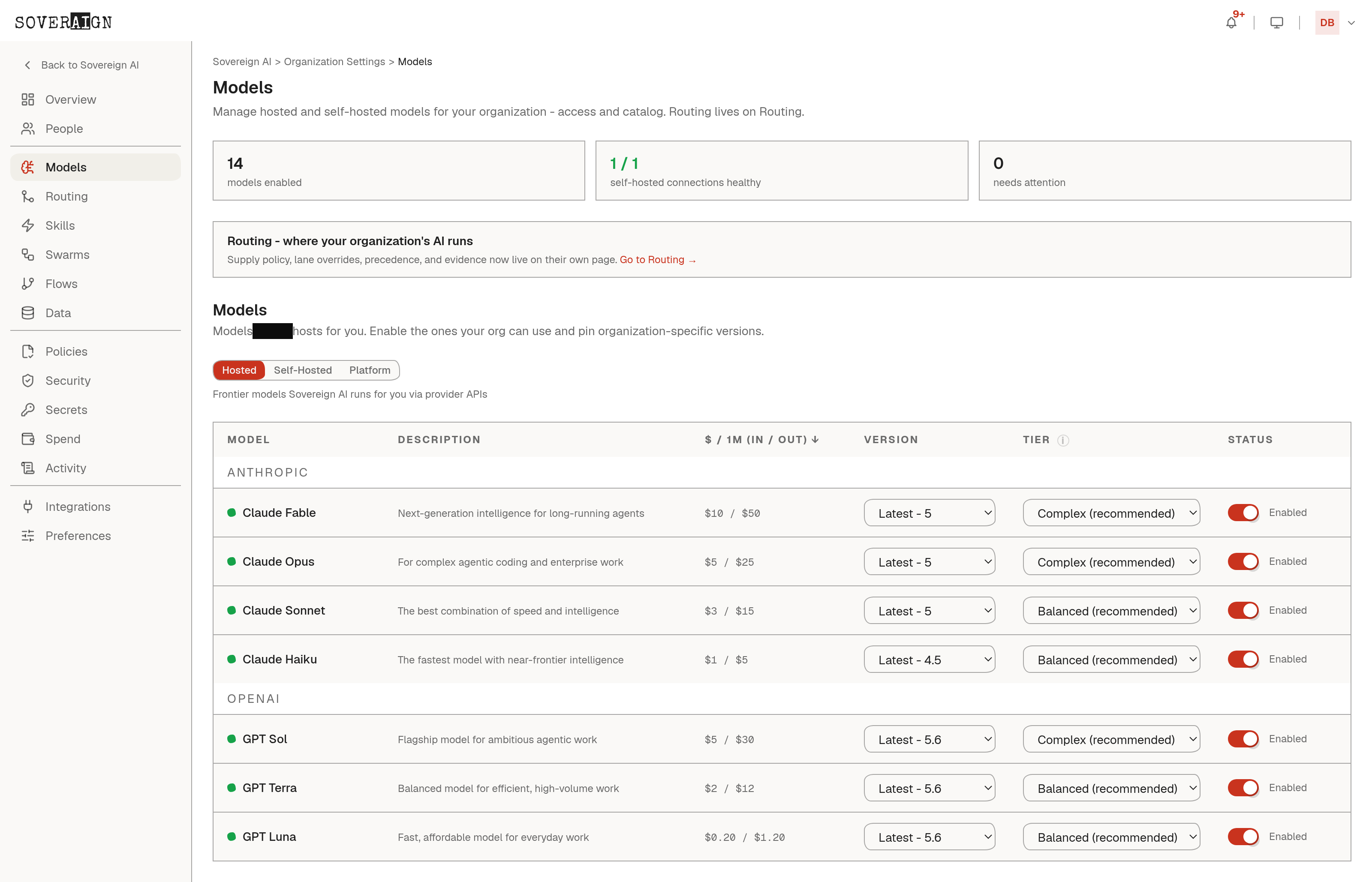Open GPT Terra tier dropdown
The image size is (1372, 882).
[1111, 788]
